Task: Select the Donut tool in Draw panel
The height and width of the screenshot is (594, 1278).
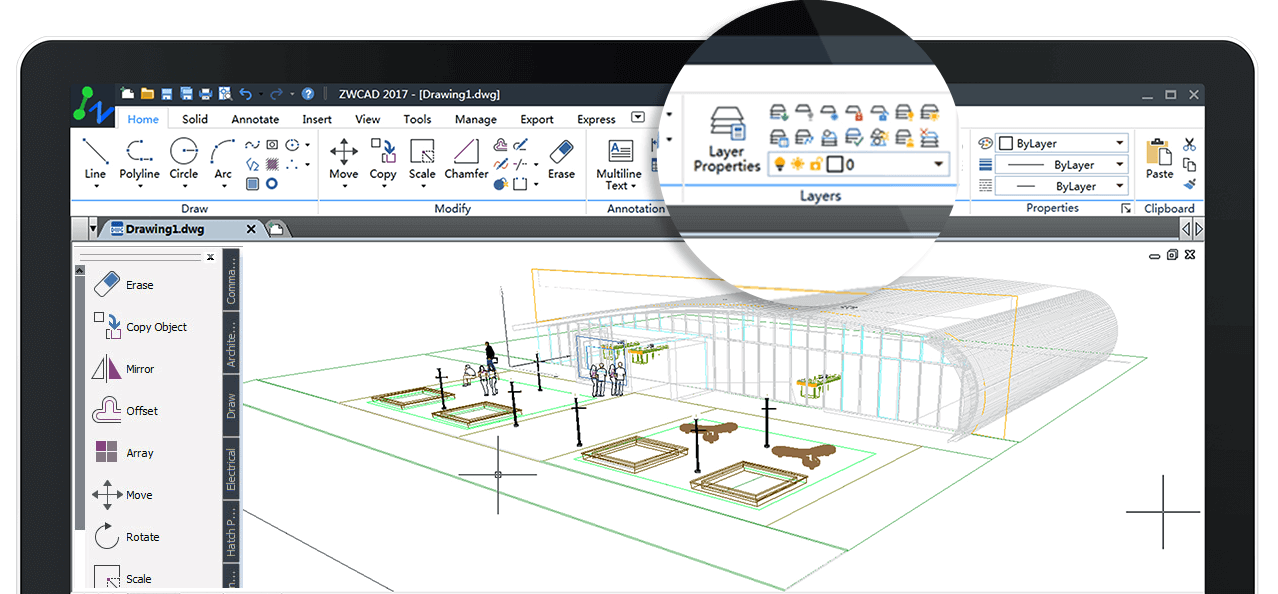Action: coord(271,184)
